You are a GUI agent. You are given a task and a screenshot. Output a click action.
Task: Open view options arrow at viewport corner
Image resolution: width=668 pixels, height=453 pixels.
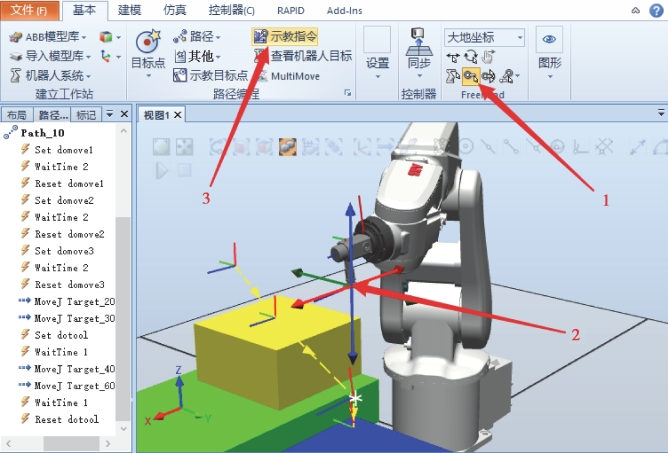click(661, 113)
